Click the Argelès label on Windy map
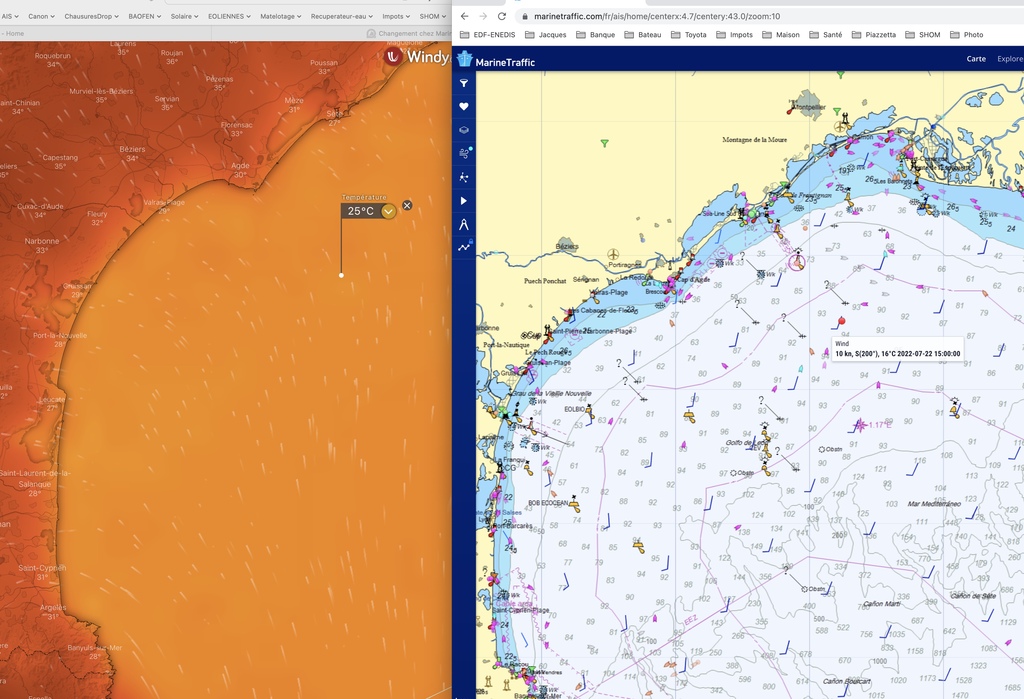 [x=53, y=608]
